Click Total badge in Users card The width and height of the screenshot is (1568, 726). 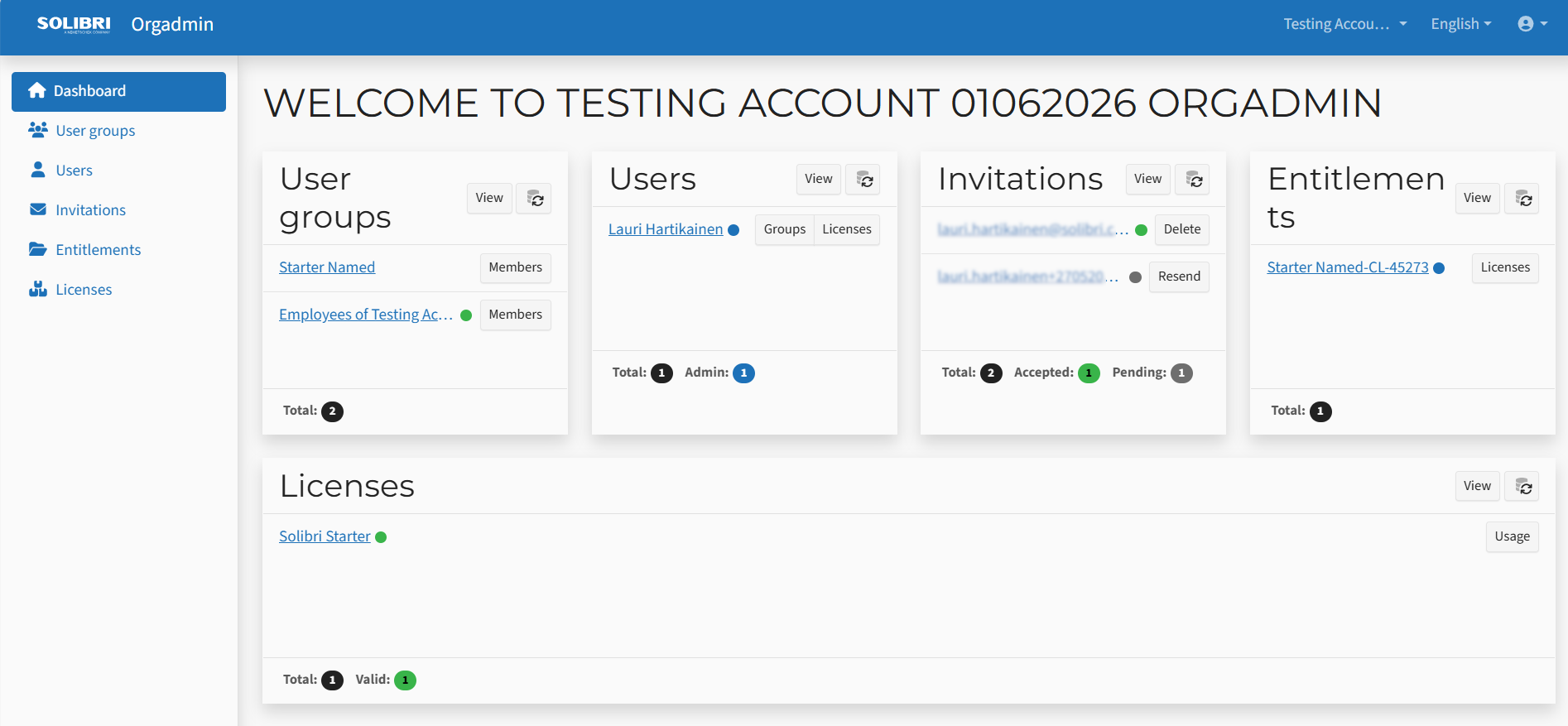[661, 373]
